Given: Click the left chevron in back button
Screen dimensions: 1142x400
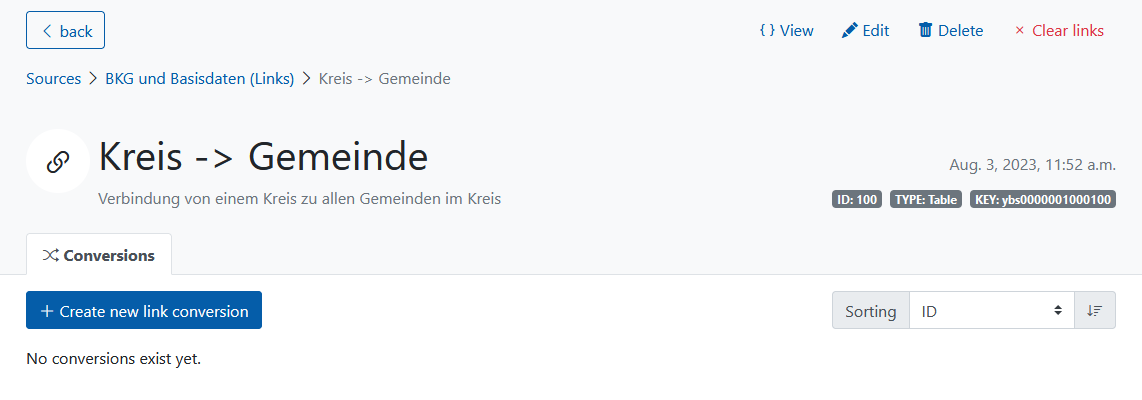Looking at the screenshot, I should point(47,31).
